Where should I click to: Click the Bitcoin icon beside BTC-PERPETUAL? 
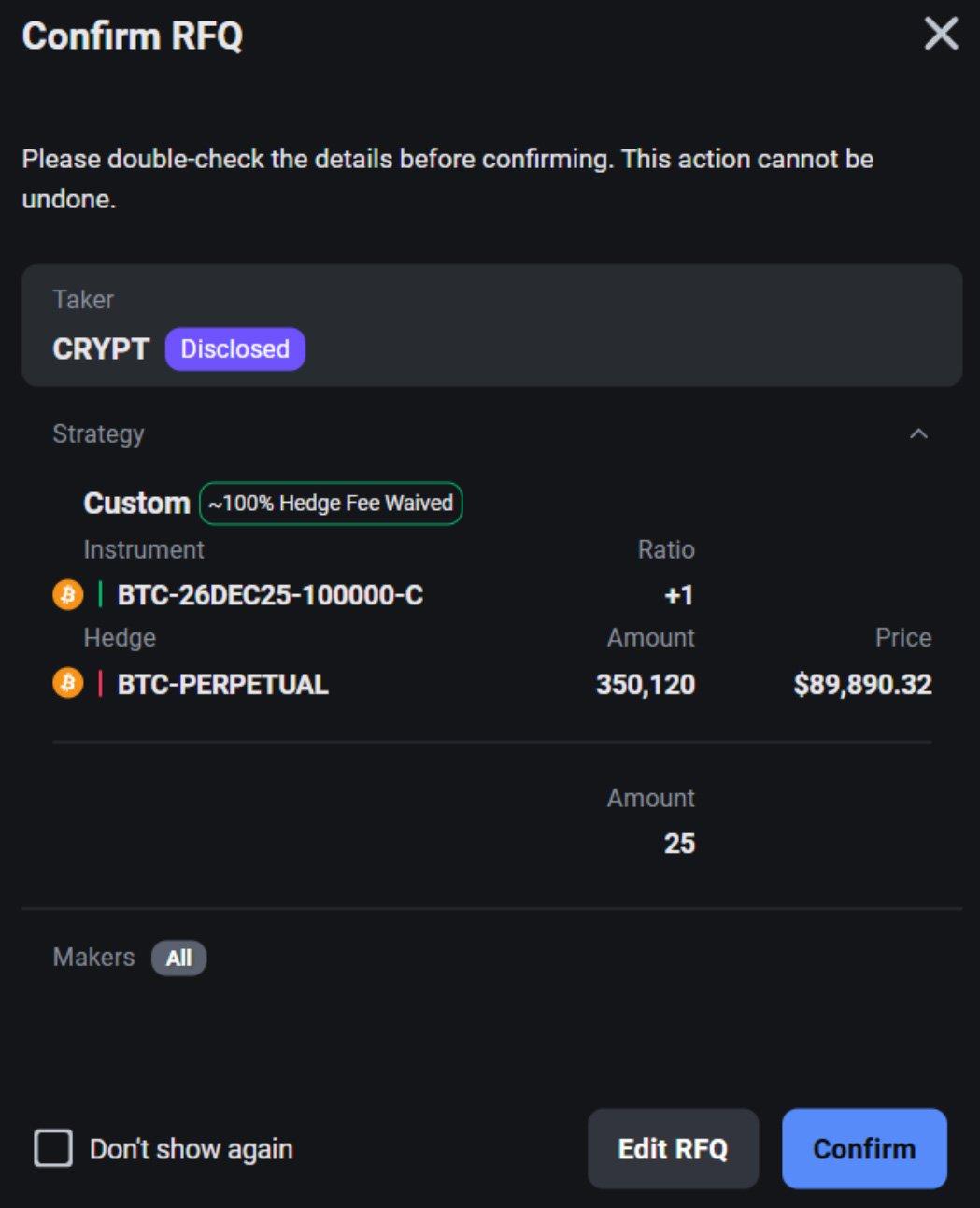pyautogui.click(x=67, y=684)
